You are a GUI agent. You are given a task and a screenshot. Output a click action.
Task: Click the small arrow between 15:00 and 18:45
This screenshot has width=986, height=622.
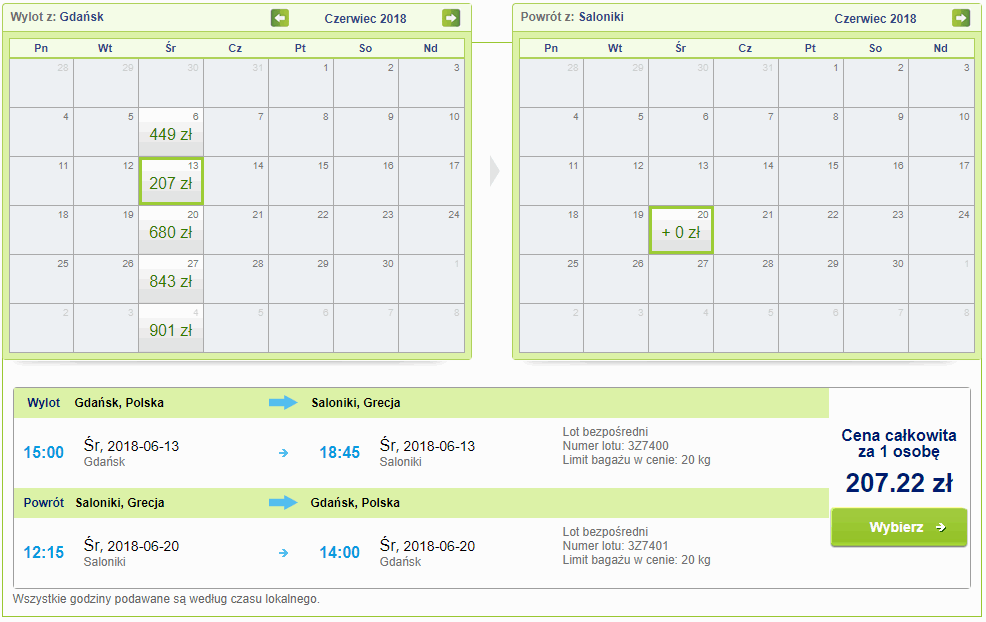(283, 453)
